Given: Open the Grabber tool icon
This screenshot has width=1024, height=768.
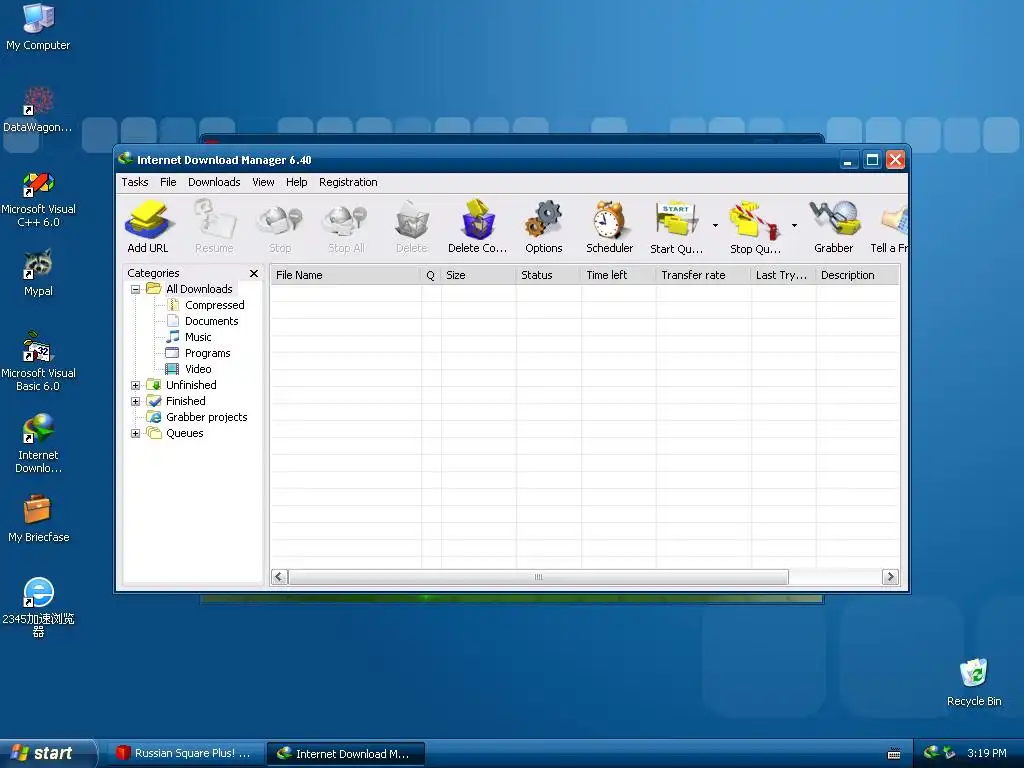Looking at the screenshot, I should point(833,226).
